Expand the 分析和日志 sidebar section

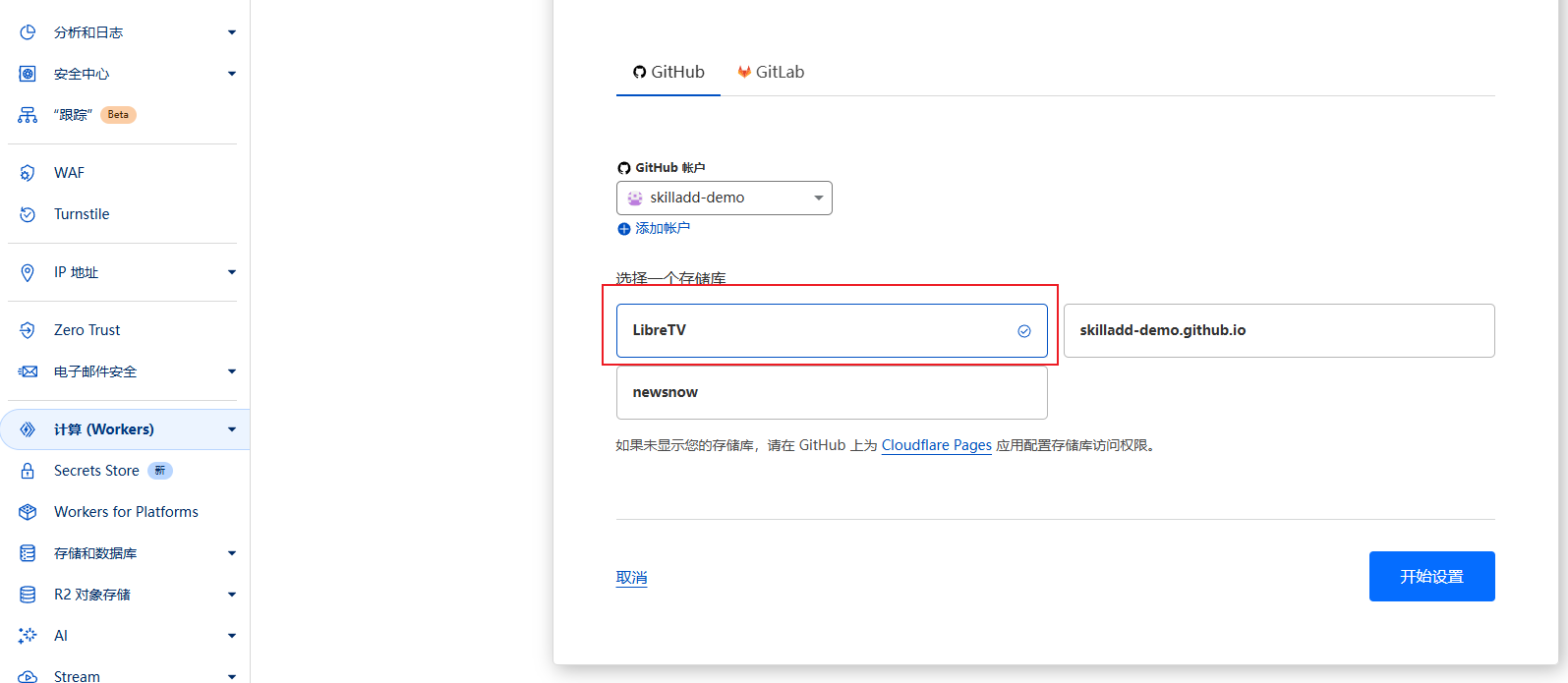232,32
